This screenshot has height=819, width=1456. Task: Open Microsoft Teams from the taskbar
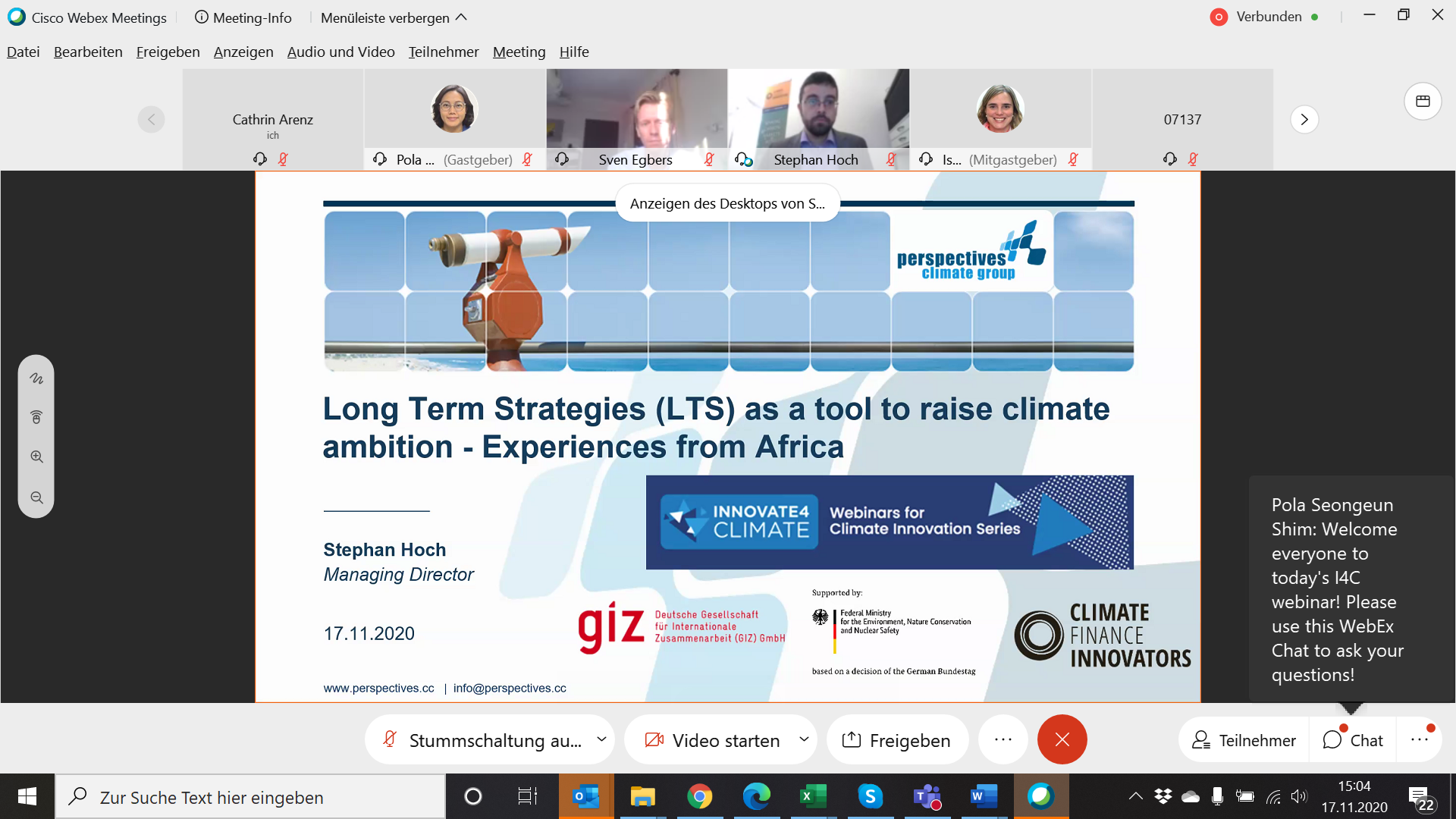point(927,796)
